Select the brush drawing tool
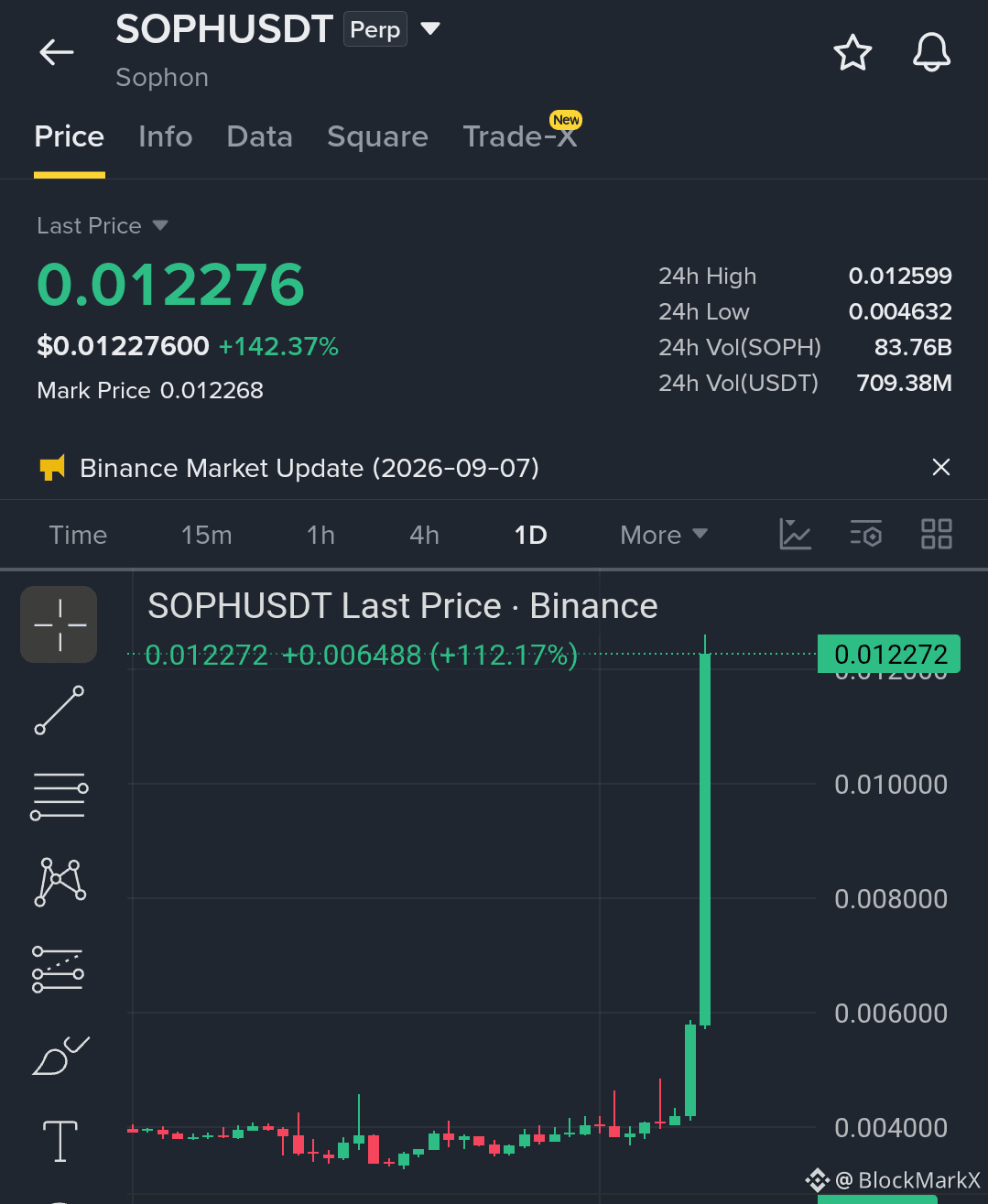Image resolution: width=988 pixels, height=1204 pixels. (60, 1056)
